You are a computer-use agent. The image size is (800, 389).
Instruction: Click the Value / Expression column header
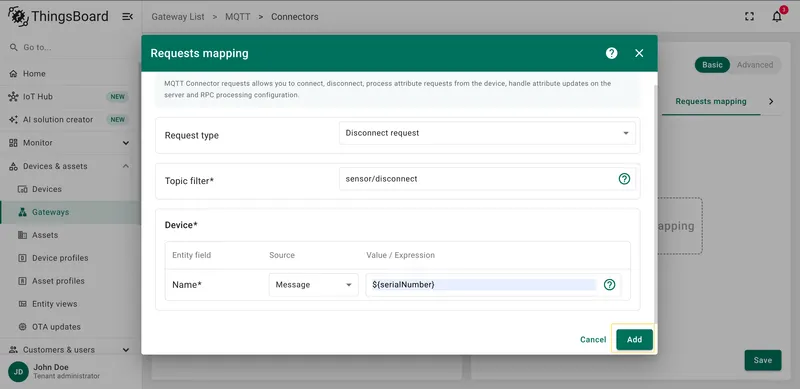point(401,255)
